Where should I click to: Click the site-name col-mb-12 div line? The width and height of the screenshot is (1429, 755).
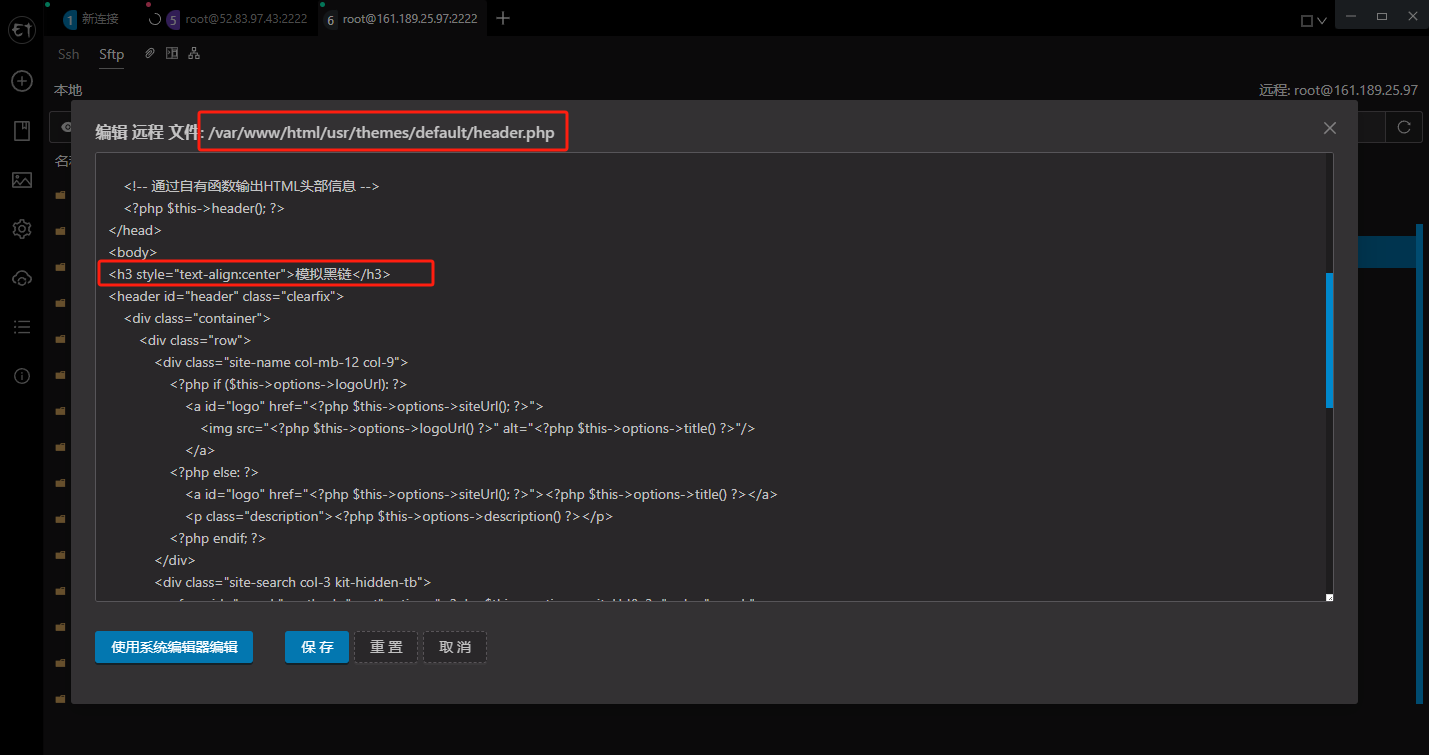(281, 362)
